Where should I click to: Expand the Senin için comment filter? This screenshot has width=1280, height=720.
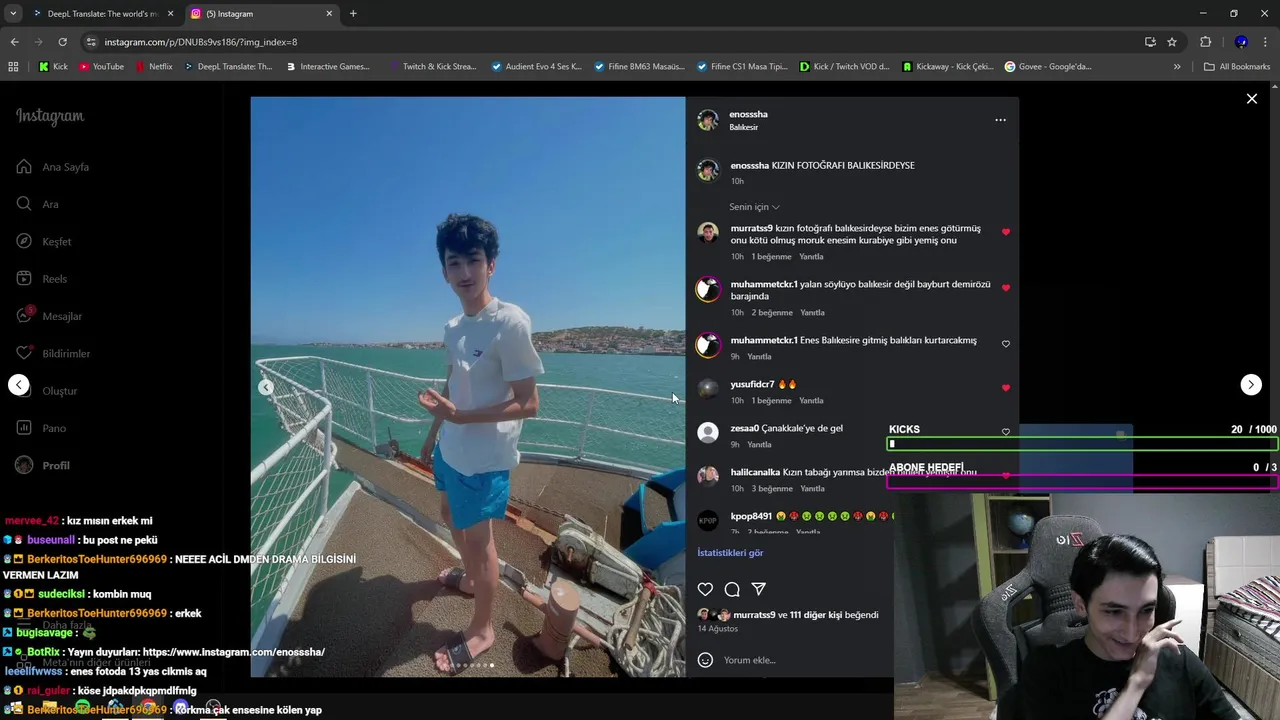[x=754, y=207]
